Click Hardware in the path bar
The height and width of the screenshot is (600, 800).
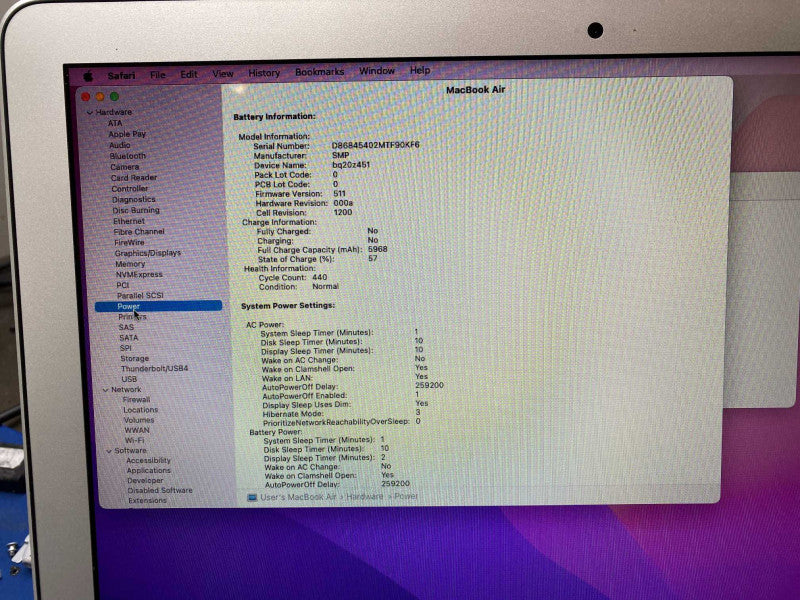point(364,496)
